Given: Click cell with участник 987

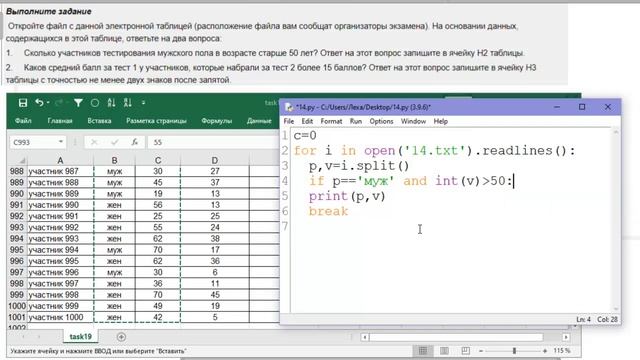Looking at the screenshot, I should point(60,171).
